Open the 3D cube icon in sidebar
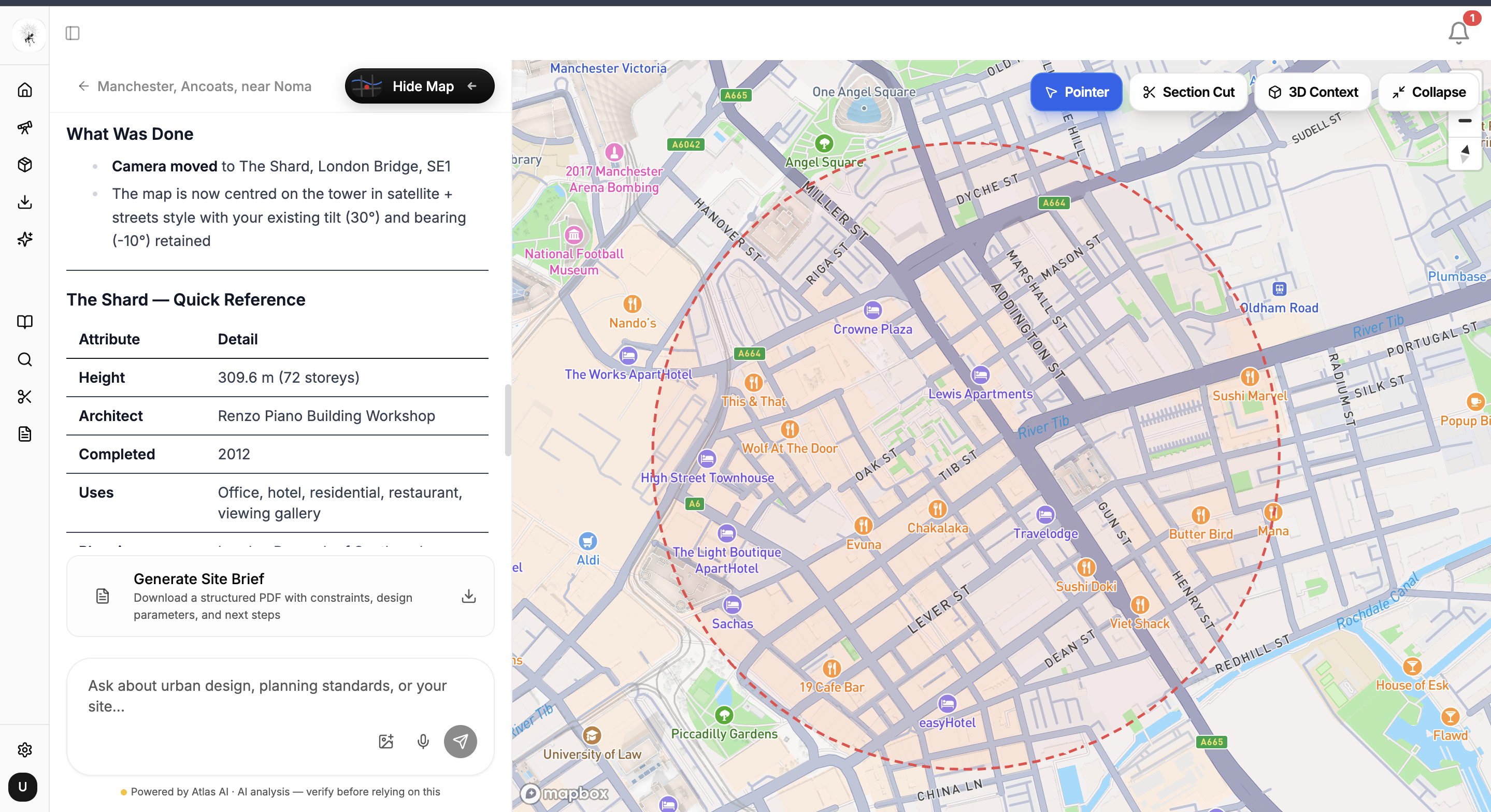This screenshot has height=812, width=1491. (24, 165)
